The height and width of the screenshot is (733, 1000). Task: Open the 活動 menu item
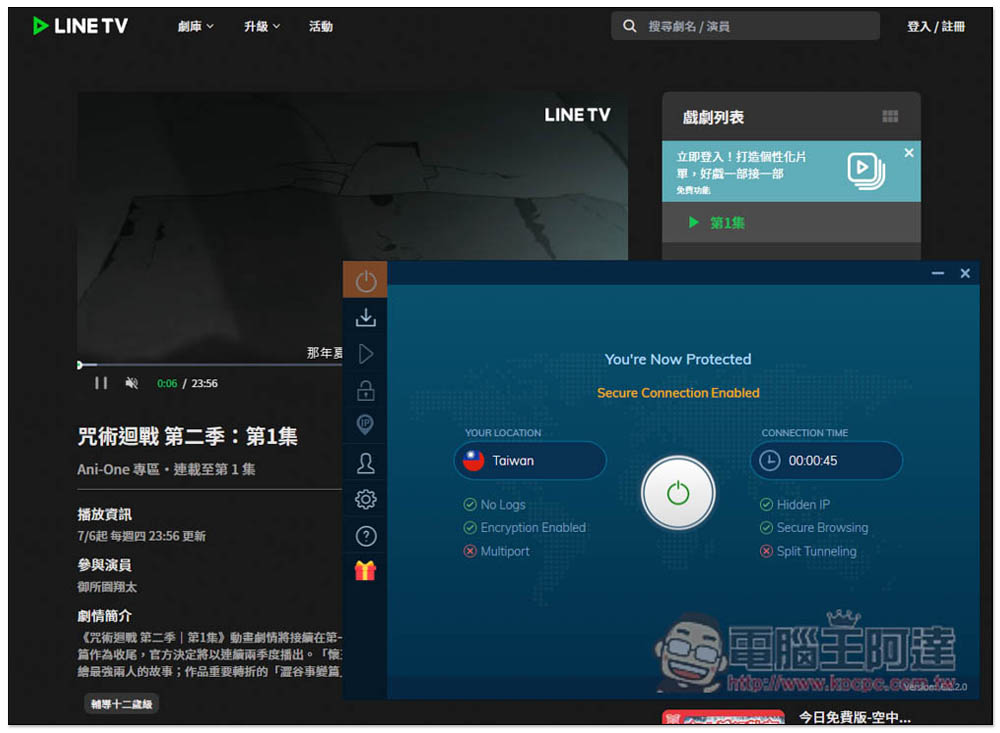321,26
